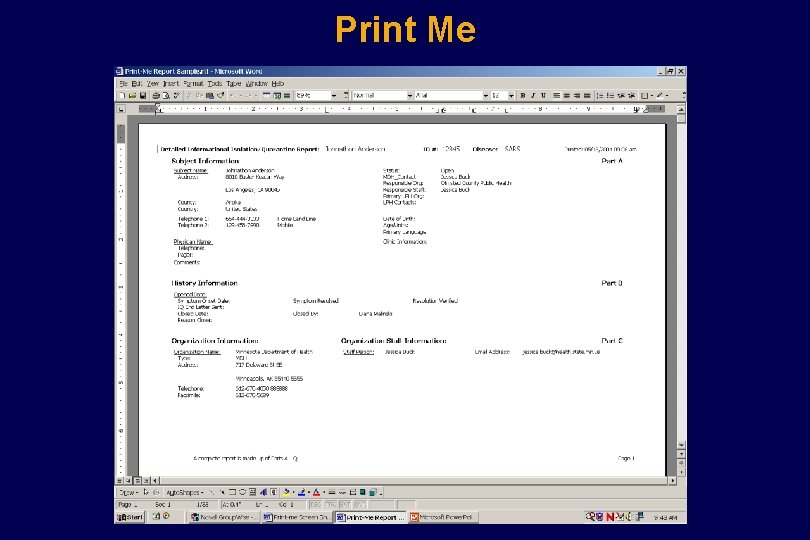Toggle Numbering list button

click(600, 96)
